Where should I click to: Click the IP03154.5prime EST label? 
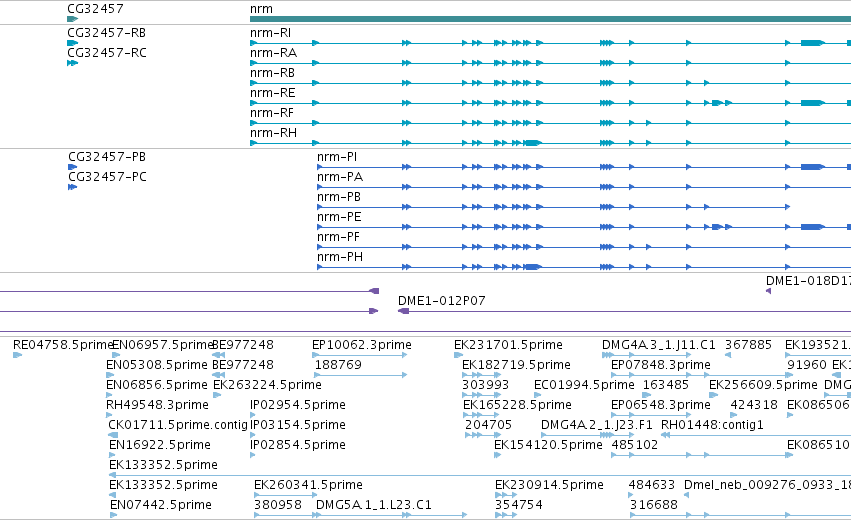point(298,425)
